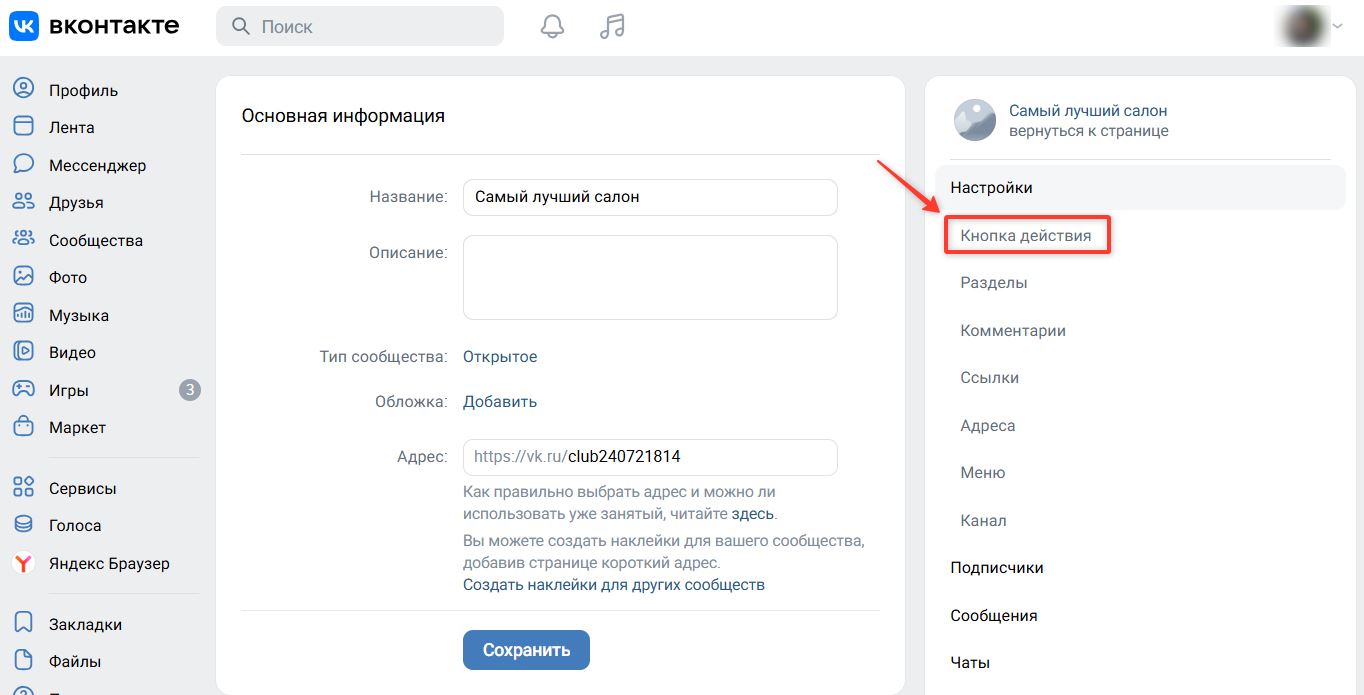Expand the profile avatar menu arrow

point(1337,27)
